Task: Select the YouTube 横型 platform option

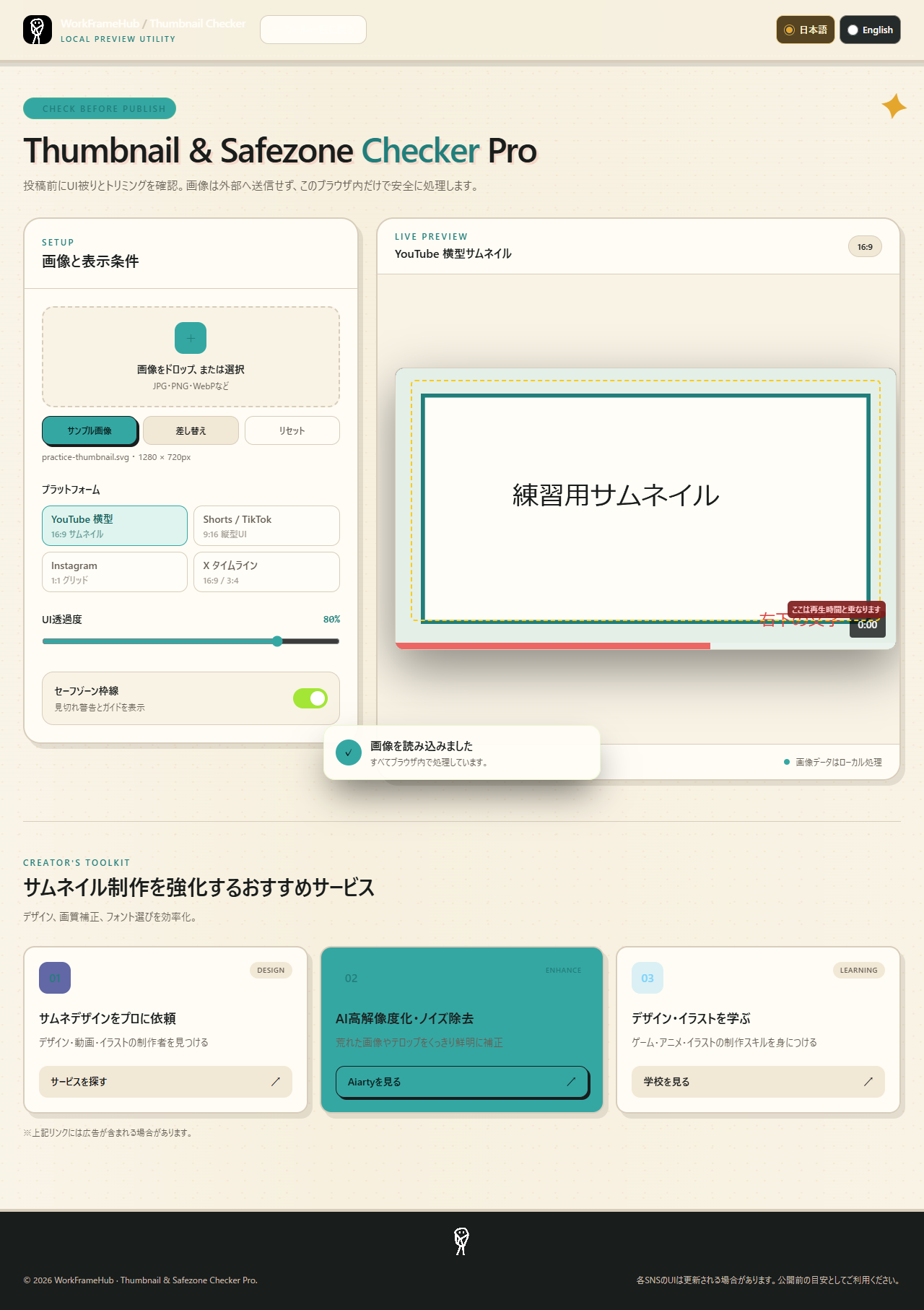Action: [115, 526]
